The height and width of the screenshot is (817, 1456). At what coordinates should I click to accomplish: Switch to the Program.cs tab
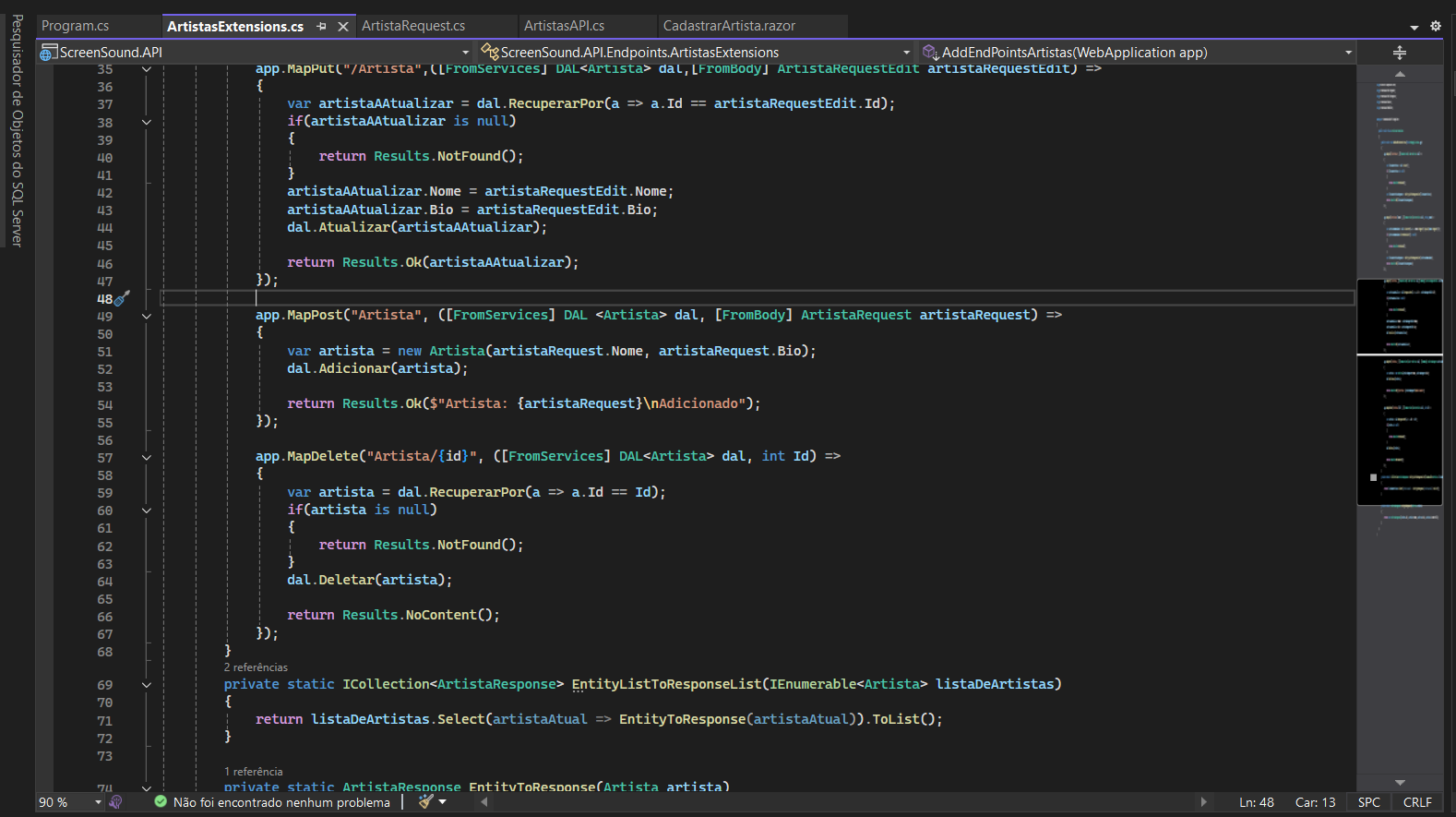[75, 26]
